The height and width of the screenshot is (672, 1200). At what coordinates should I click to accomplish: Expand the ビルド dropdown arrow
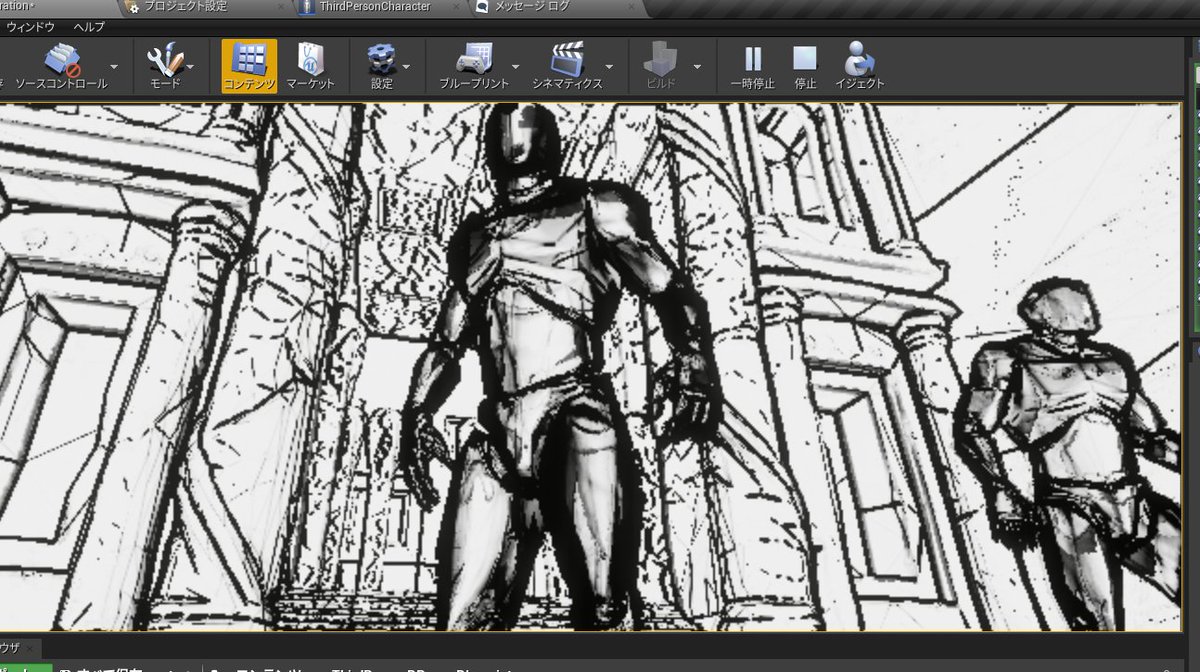click(697, 67)
